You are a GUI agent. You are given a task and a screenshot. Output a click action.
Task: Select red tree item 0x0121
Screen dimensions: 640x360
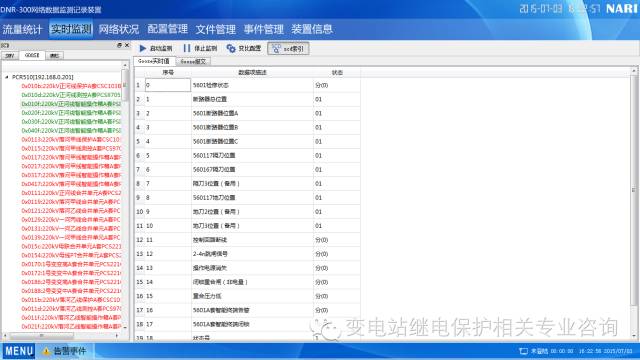pos(71,211)
